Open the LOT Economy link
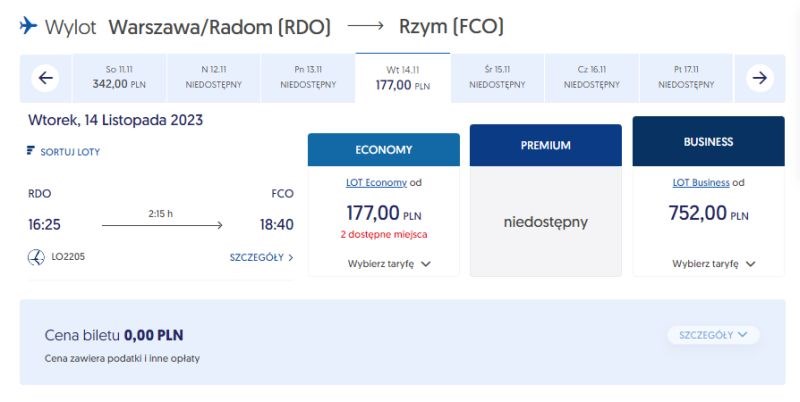 pyautogui.click(x=376, y=183)
